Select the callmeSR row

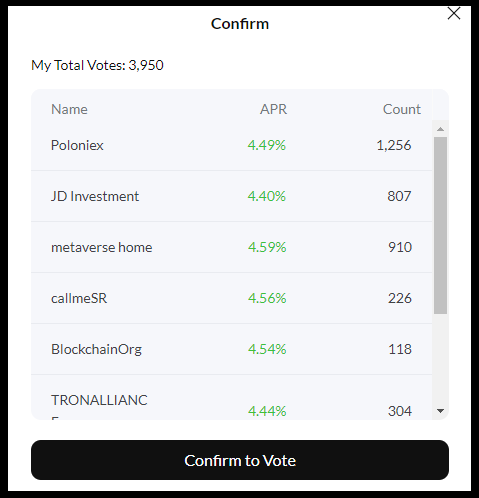[231, 298]
